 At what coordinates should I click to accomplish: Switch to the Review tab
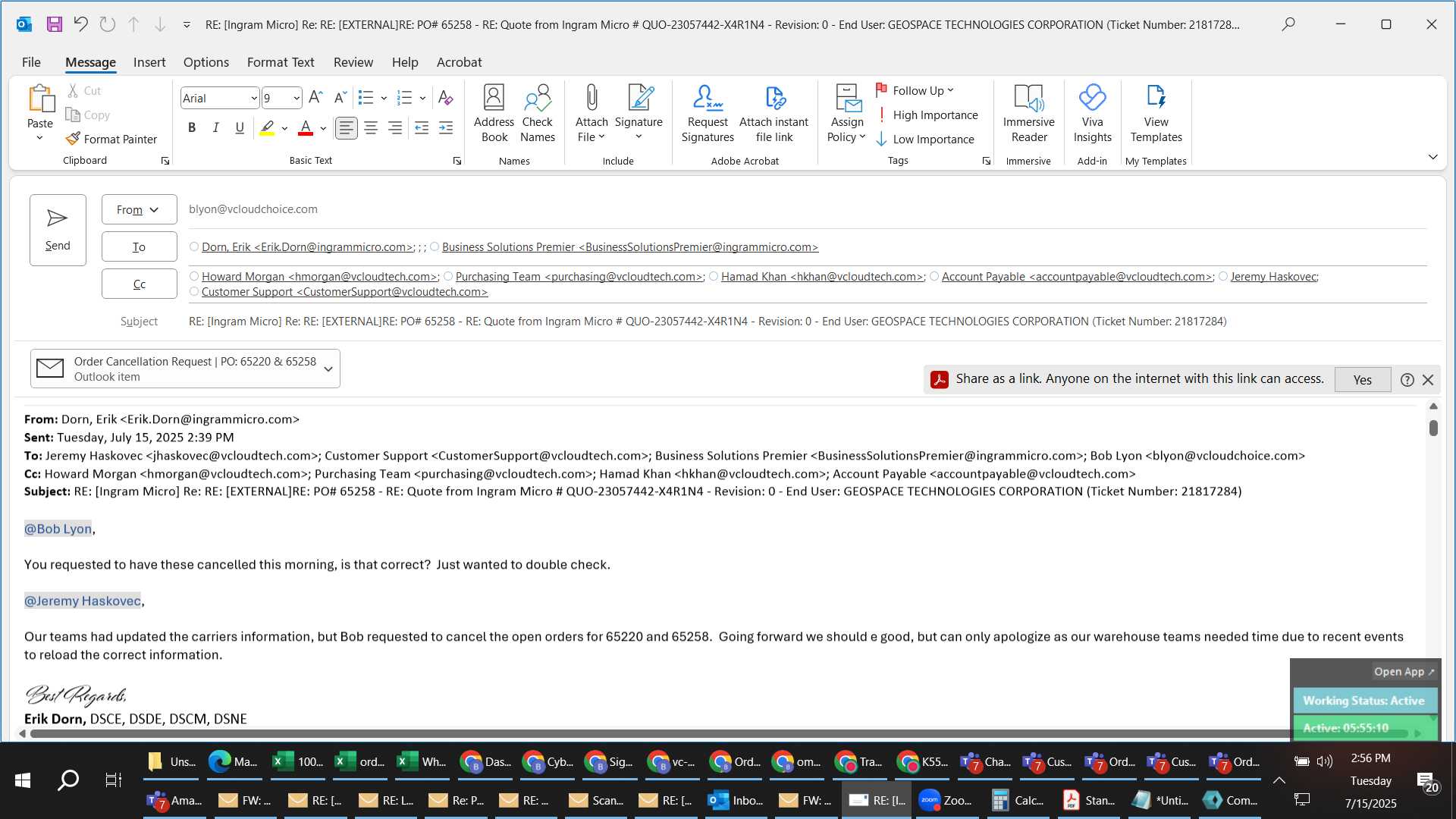(x=353, y=62)
